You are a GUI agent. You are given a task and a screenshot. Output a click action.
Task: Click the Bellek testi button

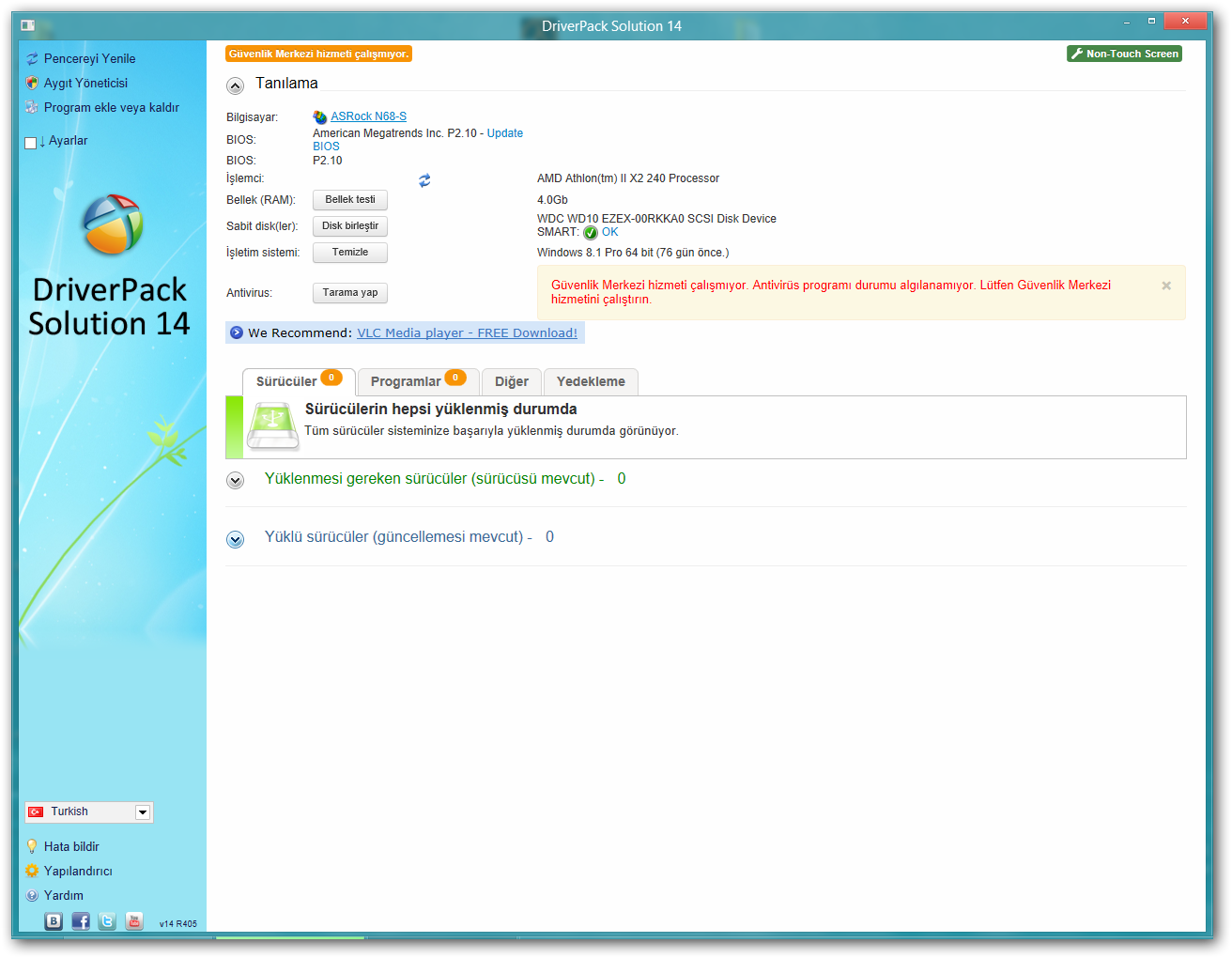(350, 200)
